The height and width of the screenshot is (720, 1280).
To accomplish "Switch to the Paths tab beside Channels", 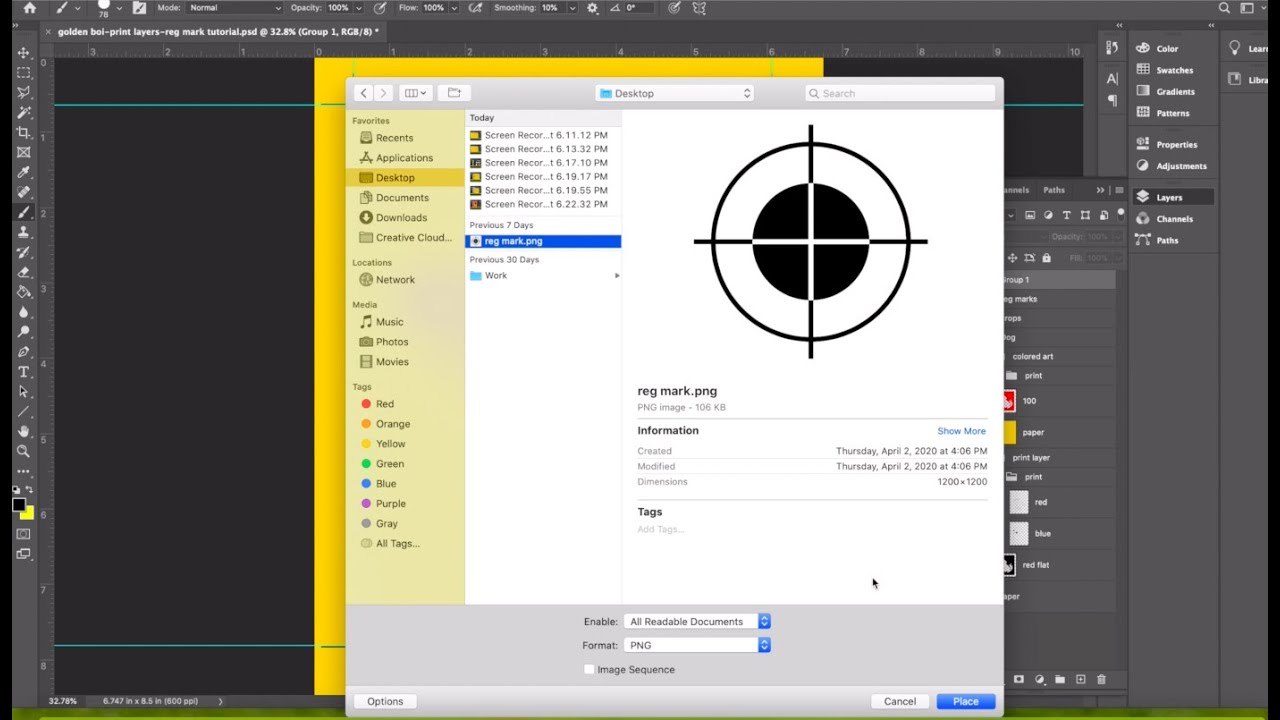I will coord(1054,190).
